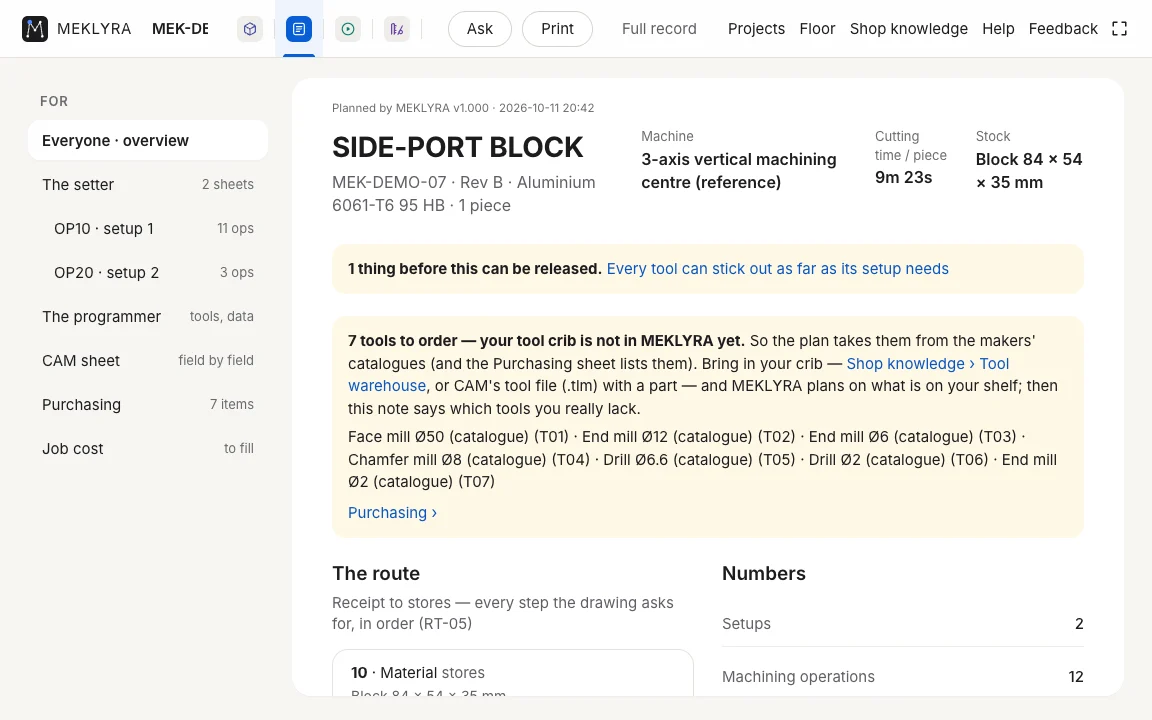Viewport: 1152px width, 720px height.
Task: Click the Ask button
Action: (x=480, y=29)
